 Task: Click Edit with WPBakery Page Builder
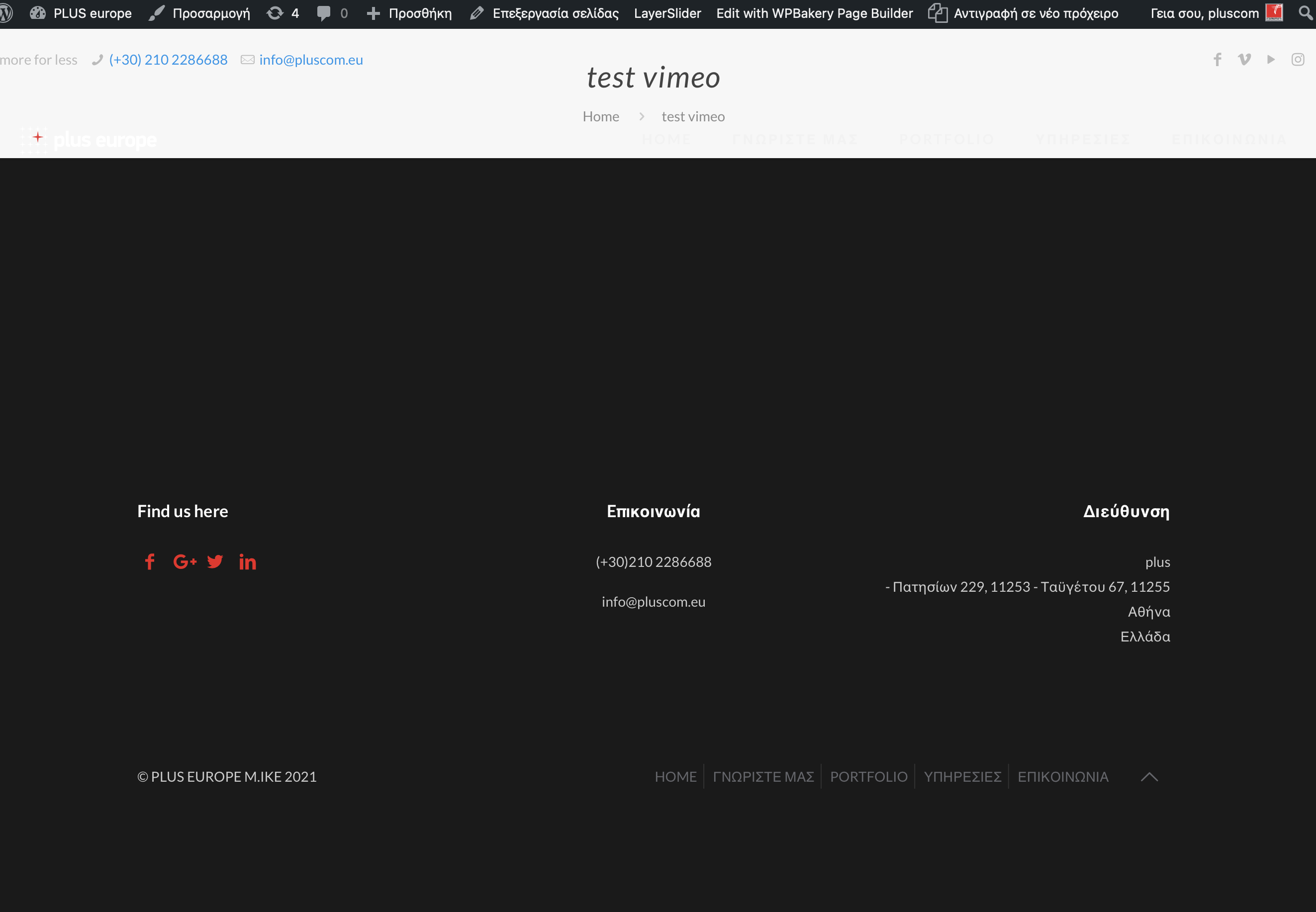point(814,13)
